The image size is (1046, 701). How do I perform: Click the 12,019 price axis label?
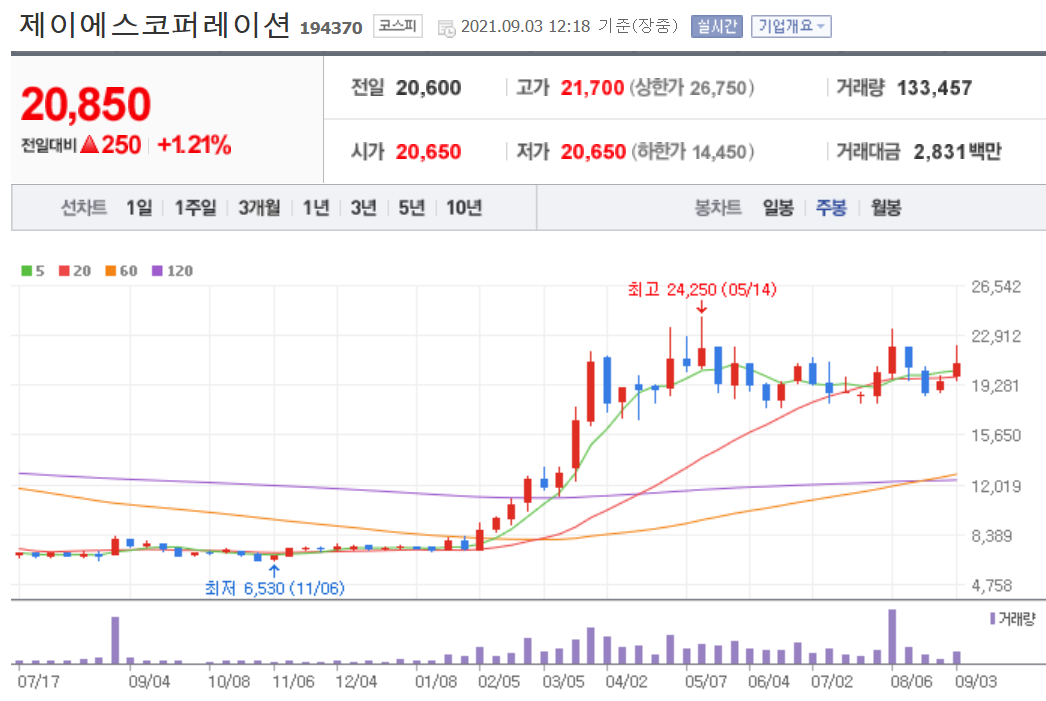click(996, 486)
